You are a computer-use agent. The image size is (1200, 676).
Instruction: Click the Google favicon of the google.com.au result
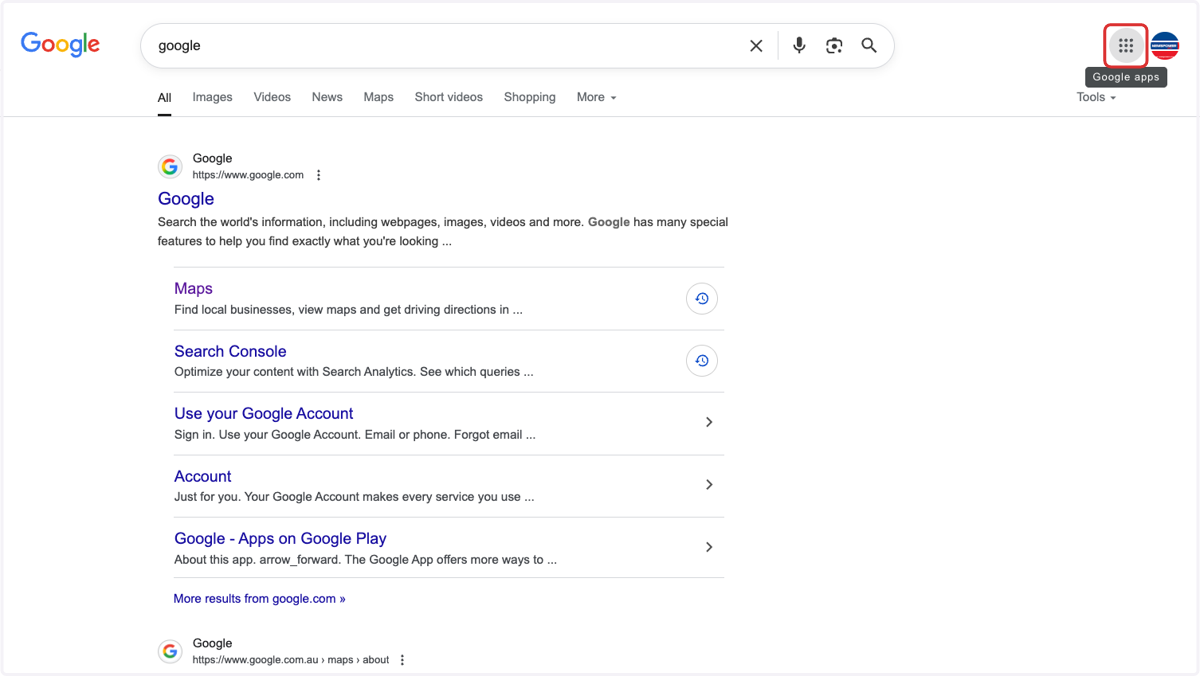point(170,651)
